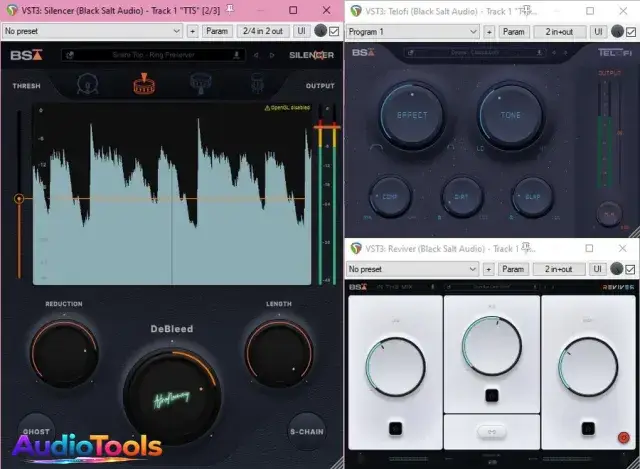Click the Param button in Reviver window

513,269
